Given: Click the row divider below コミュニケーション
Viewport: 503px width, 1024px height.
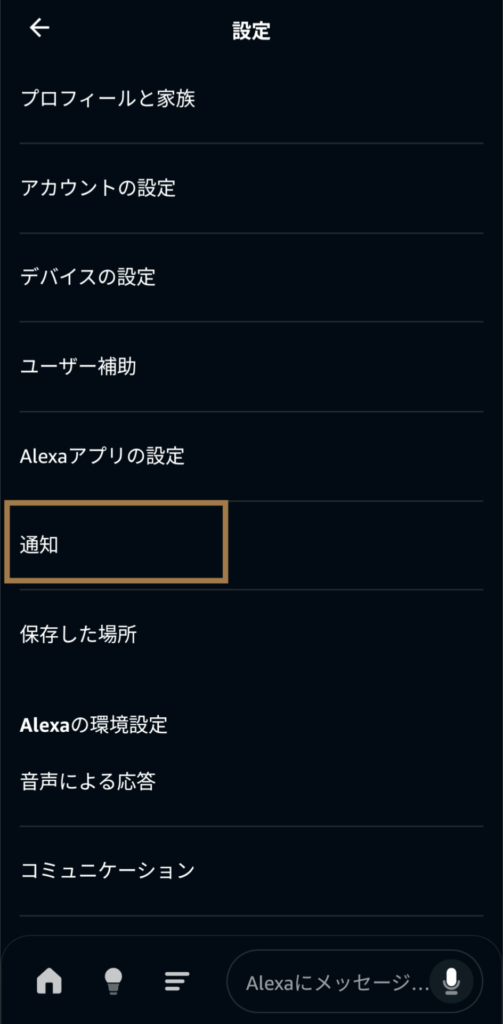Looking at the screenshot, I should [x=252, y=916].
